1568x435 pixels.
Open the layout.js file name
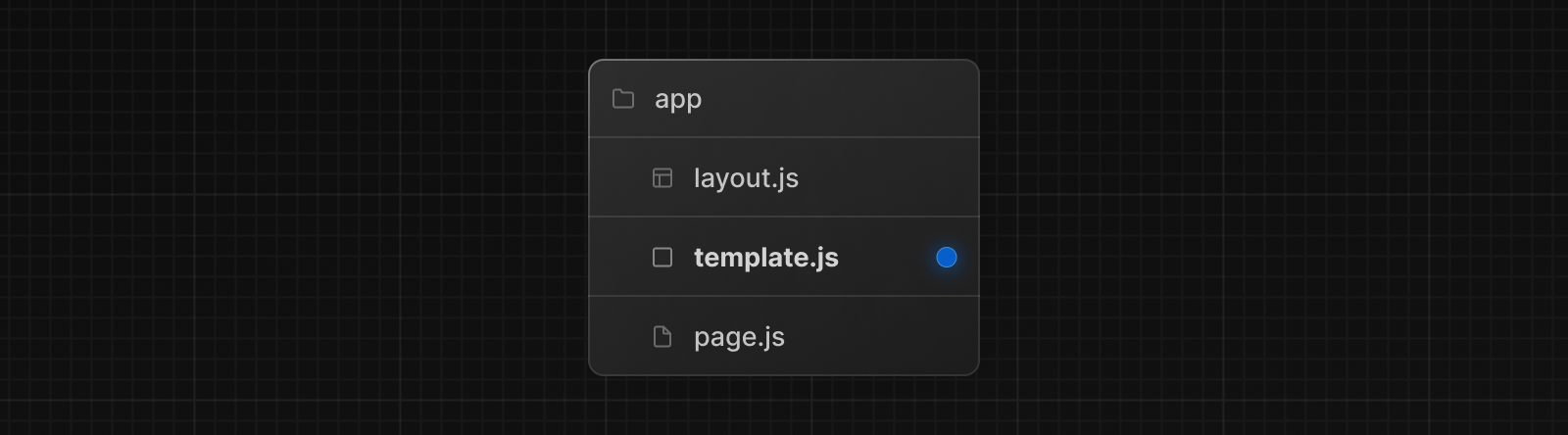tap(746, 178)
